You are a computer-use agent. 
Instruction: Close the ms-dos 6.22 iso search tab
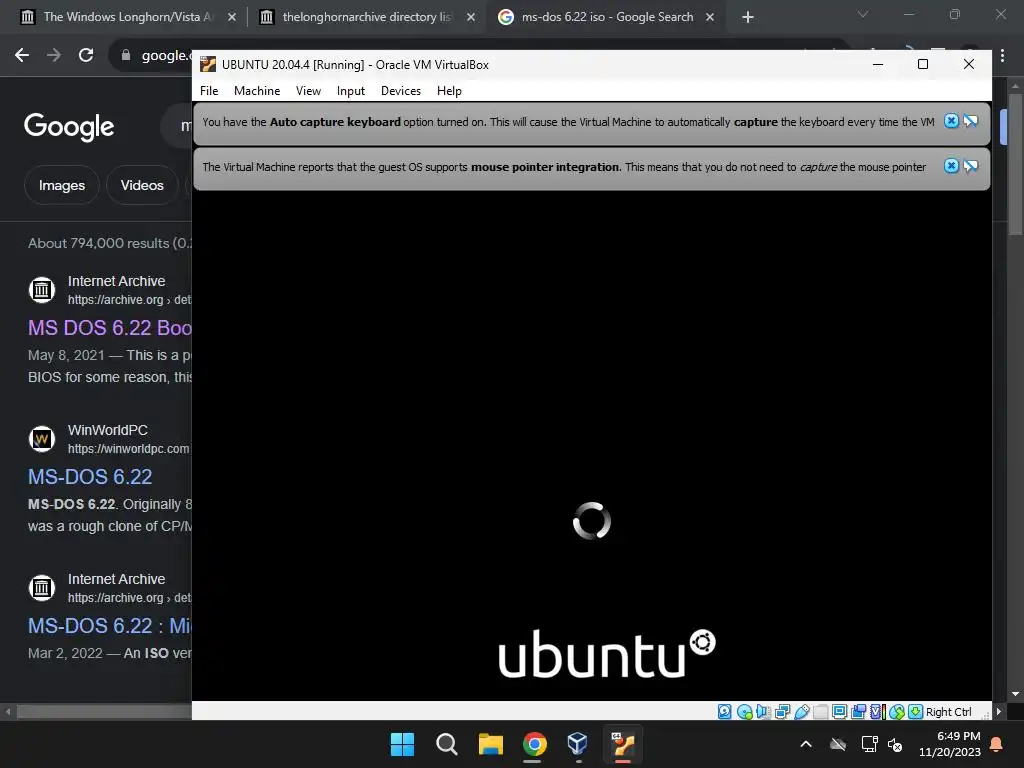coord(710,17)
